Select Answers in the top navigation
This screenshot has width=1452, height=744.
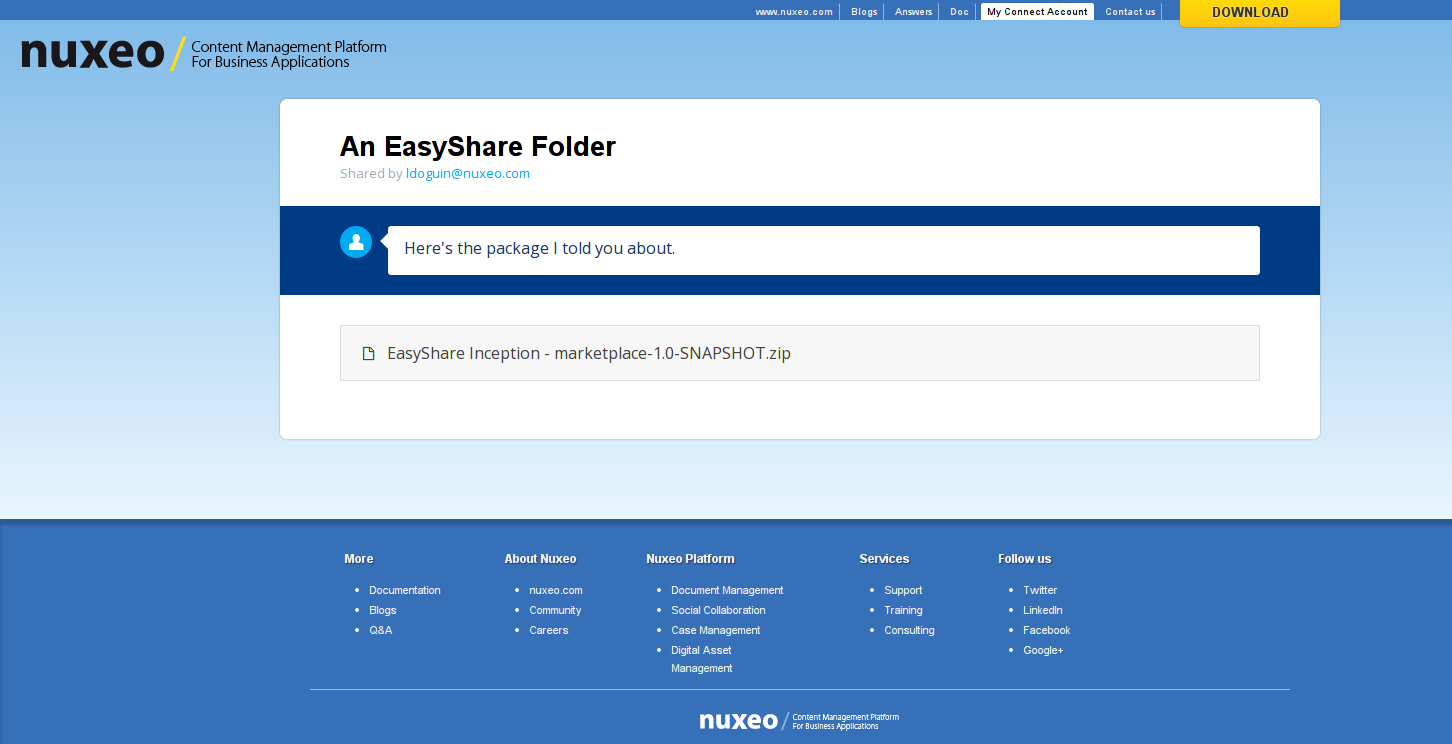coord(913,12)
